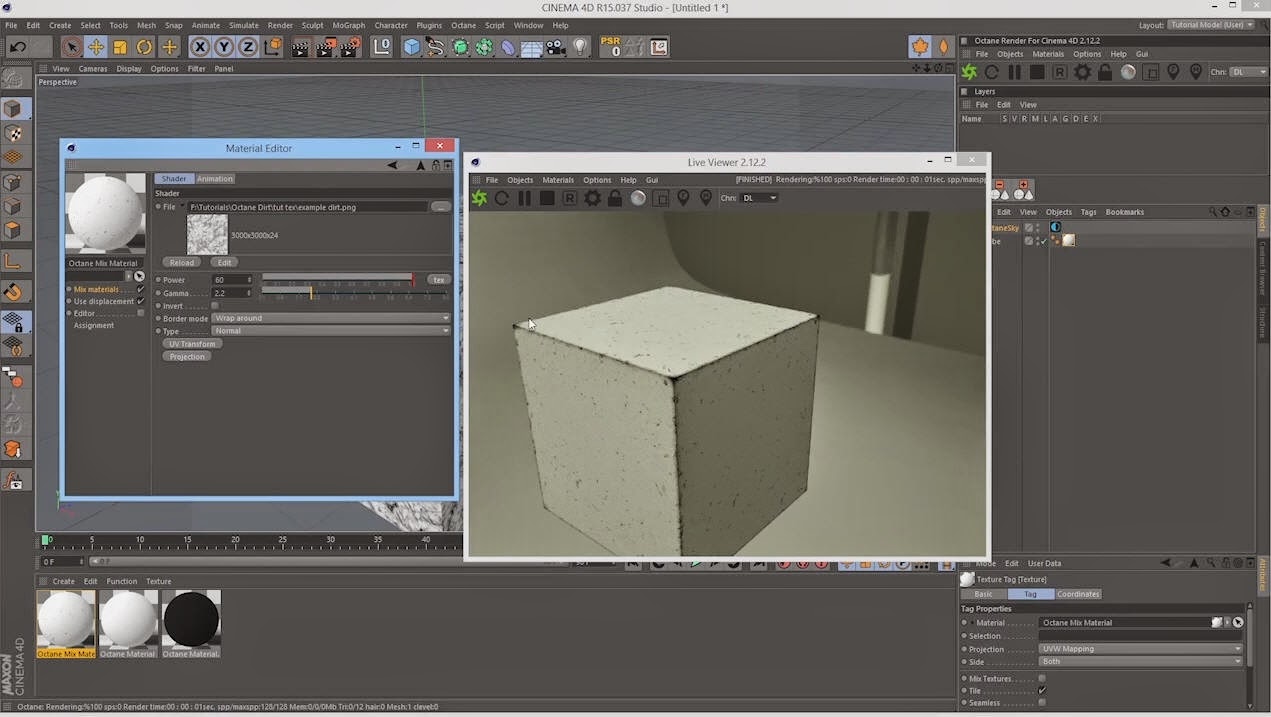The height and width of the screenshot is (717, 1271).
Task: Click the eyedropper icon under Octane Mix Material
Action: pos(139,276)
